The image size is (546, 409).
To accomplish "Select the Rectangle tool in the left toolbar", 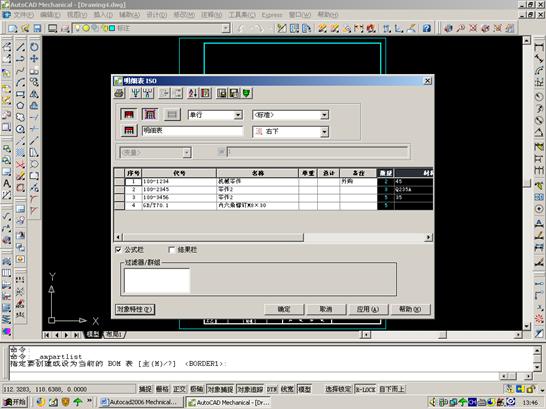I will (21, 94).
